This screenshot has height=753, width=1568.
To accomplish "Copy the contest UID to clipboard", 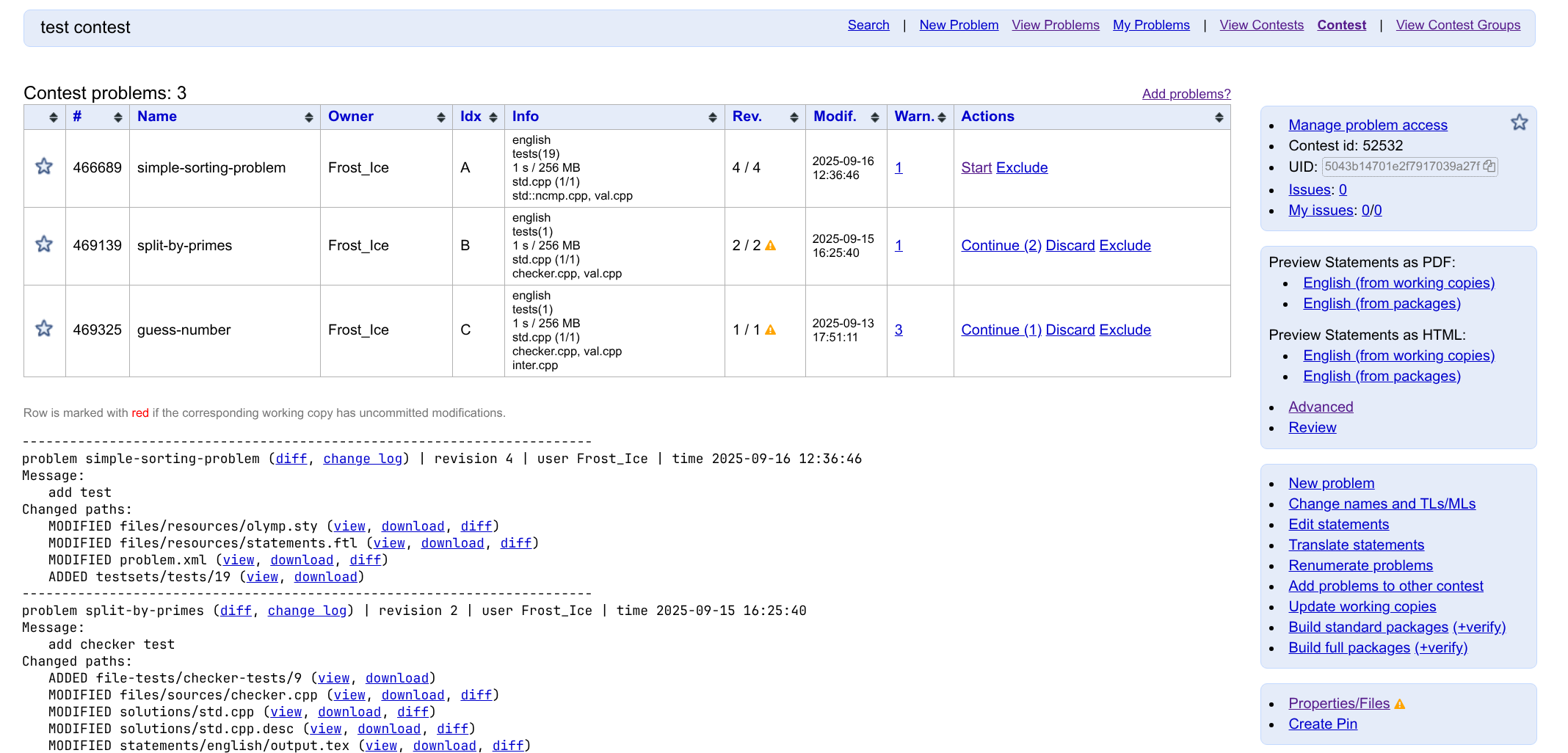I will tap(1489, 166).
